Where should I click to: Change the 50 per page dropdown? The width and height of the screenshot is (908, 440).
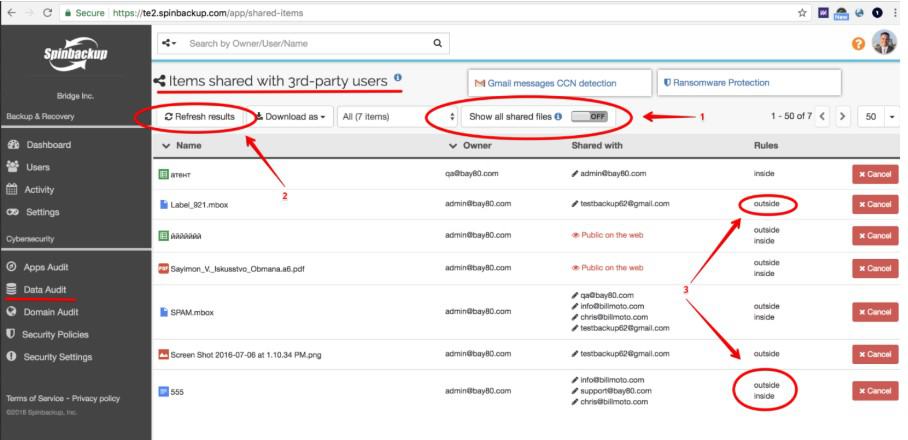click(x=877, y=116)
